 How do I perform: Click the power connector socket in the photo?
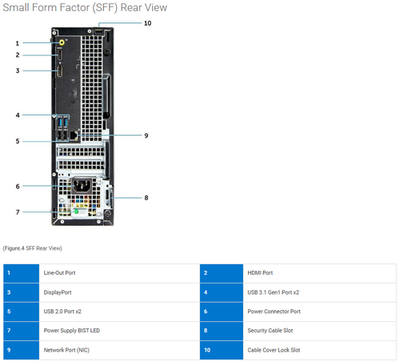coord(82,186)
